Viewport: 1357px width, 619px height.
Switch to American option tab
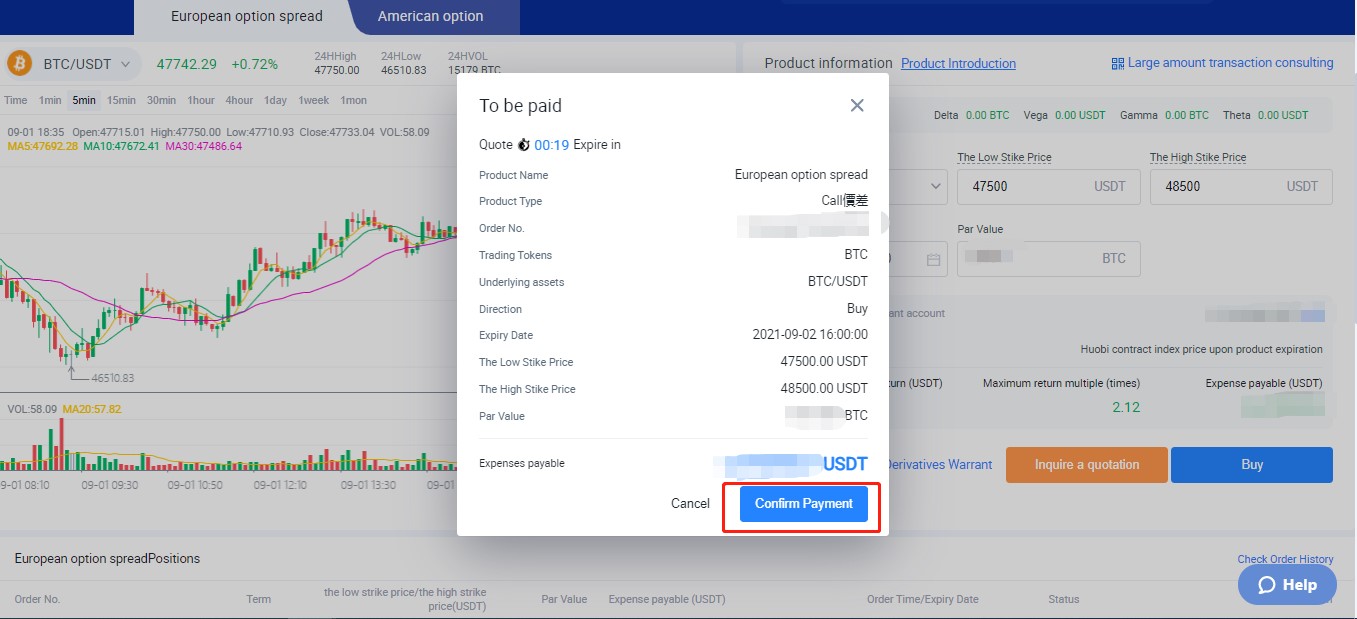(430, 16)
